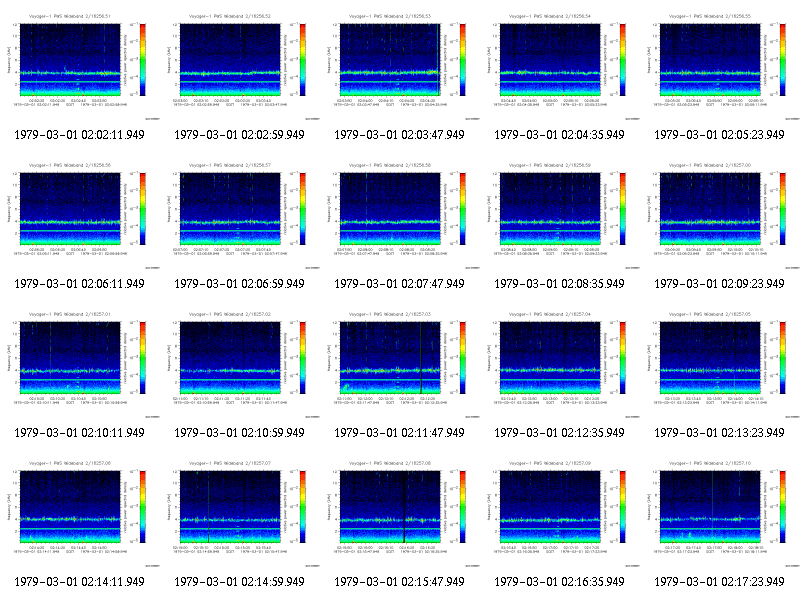Open spectrogram thumbnail for 02:14:59.949
This screenshot has width=800, height=596.
pyautogui.click(x=240, y=513)
